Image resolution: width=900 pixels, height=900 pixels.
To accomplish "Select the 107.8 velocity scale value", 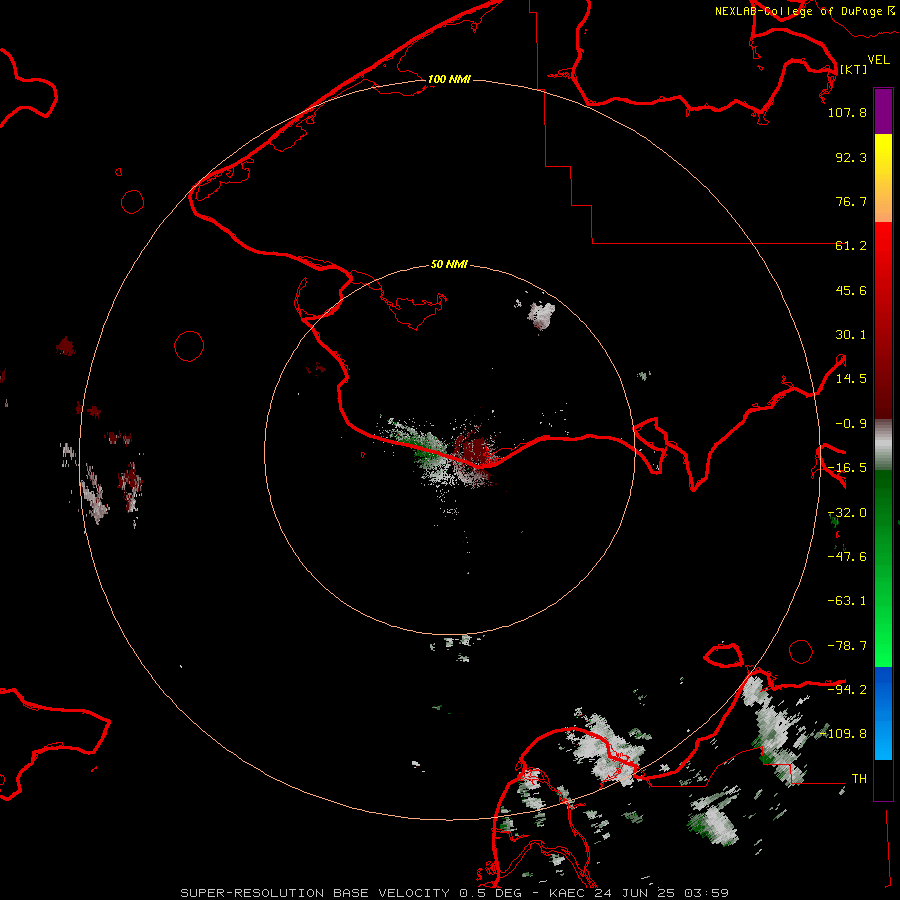I will pyautogui.click(x=847, y=112).
